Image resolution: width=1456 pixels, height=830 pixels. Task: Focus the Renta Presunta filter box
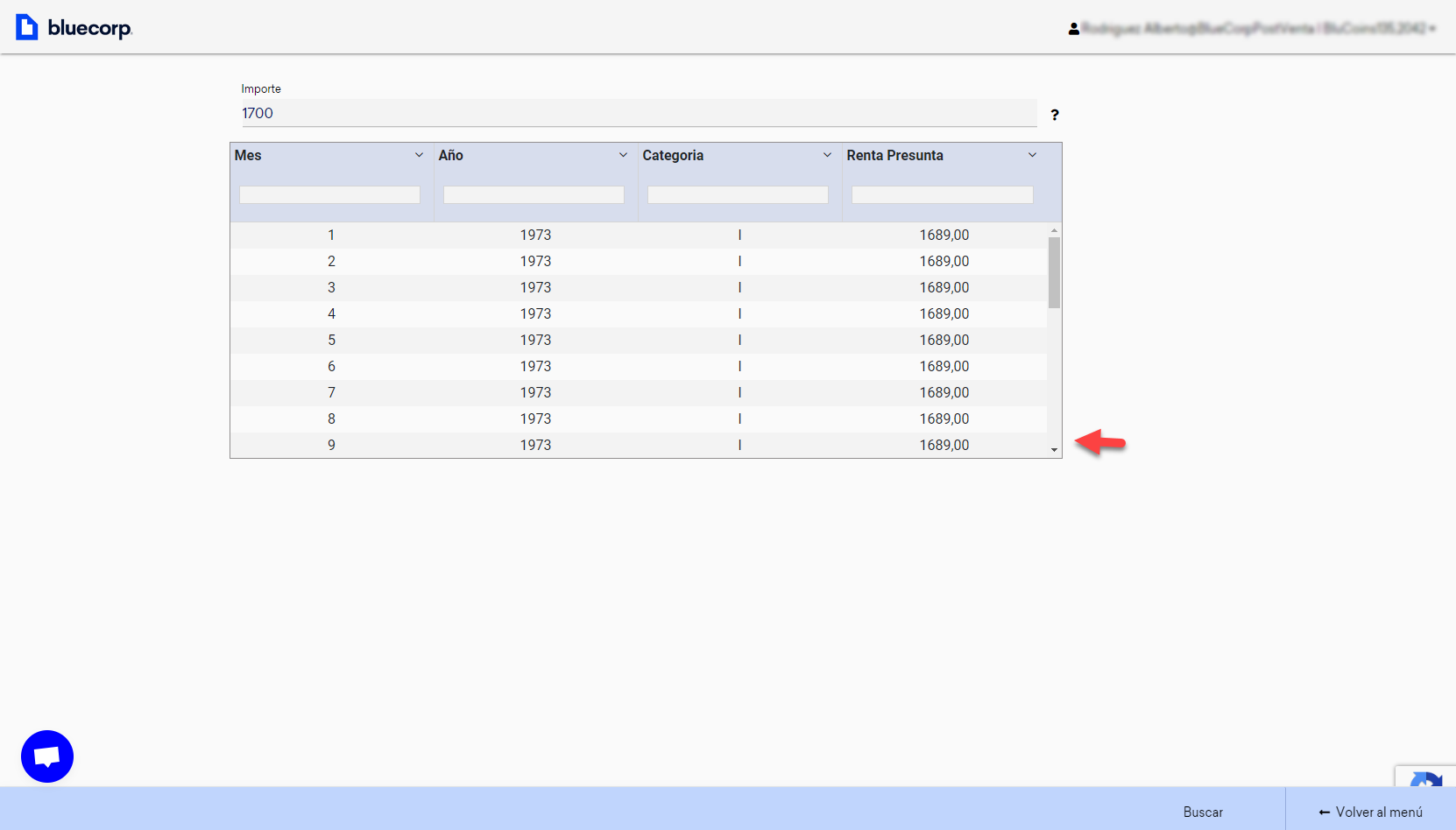[942, 194]
